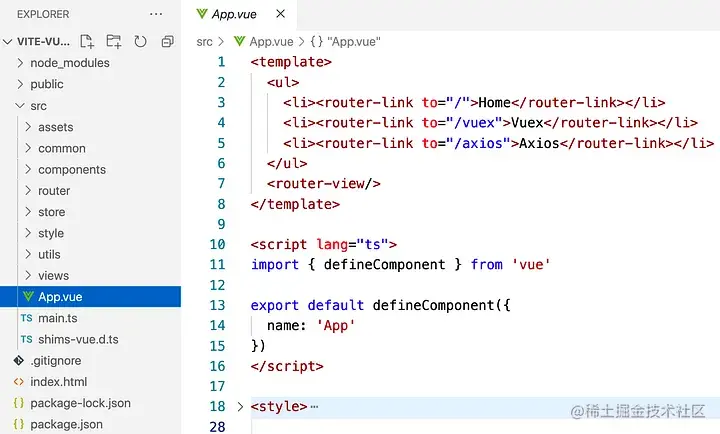Expand the common folder chevron
Screen dimensions: 720x434
(x=28, y=148)
